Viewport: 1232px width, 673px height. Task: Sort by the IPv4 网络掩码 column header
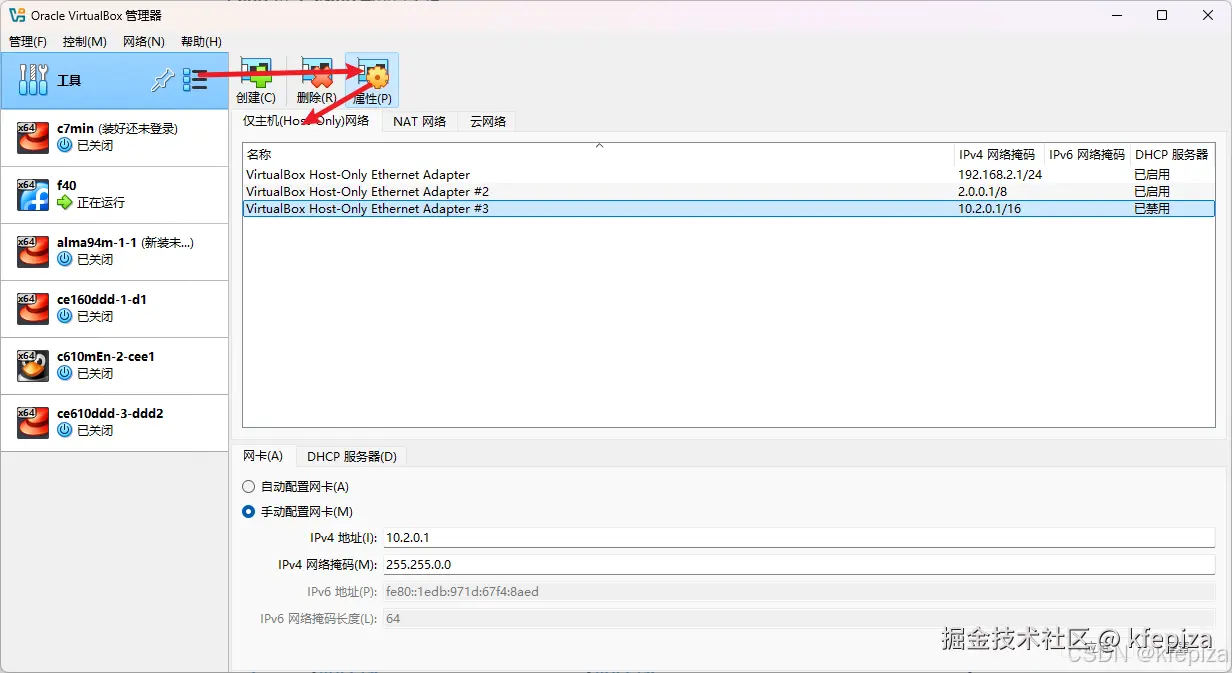coord(998,154)
